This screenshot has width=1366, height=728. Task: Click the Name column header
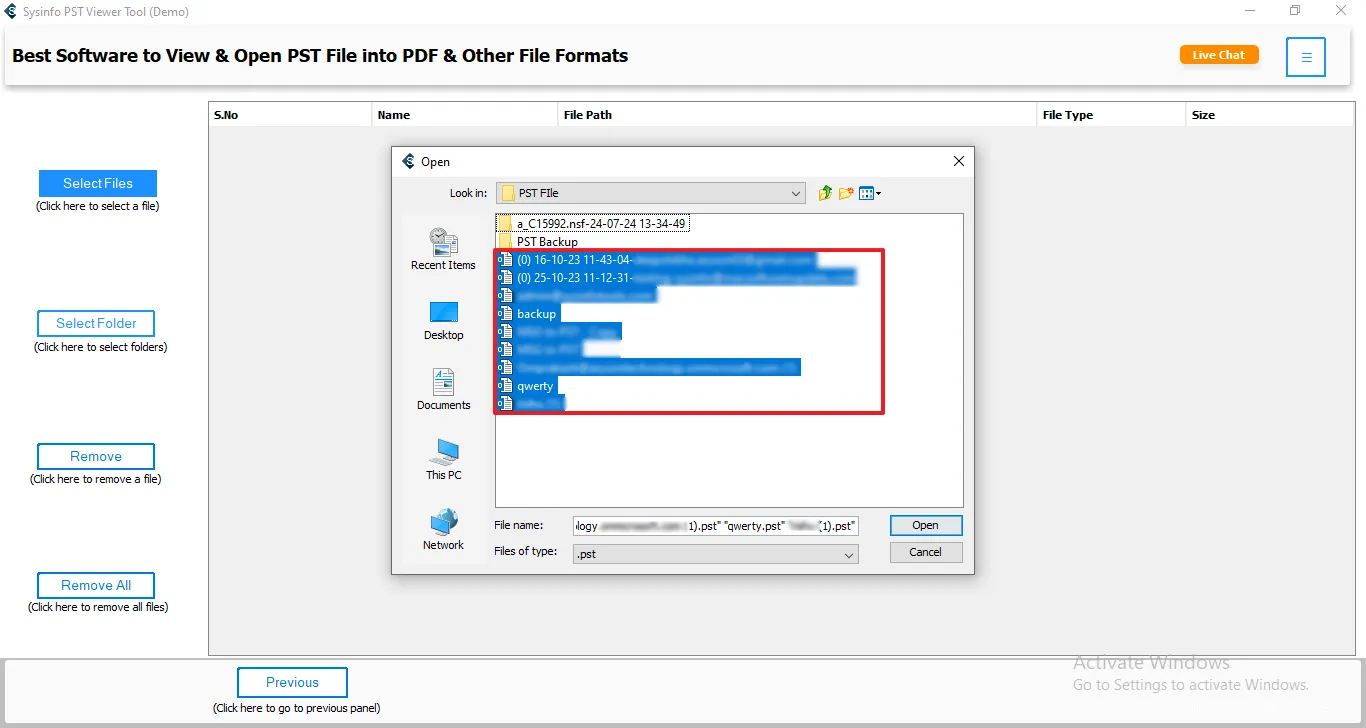point(465,115)
